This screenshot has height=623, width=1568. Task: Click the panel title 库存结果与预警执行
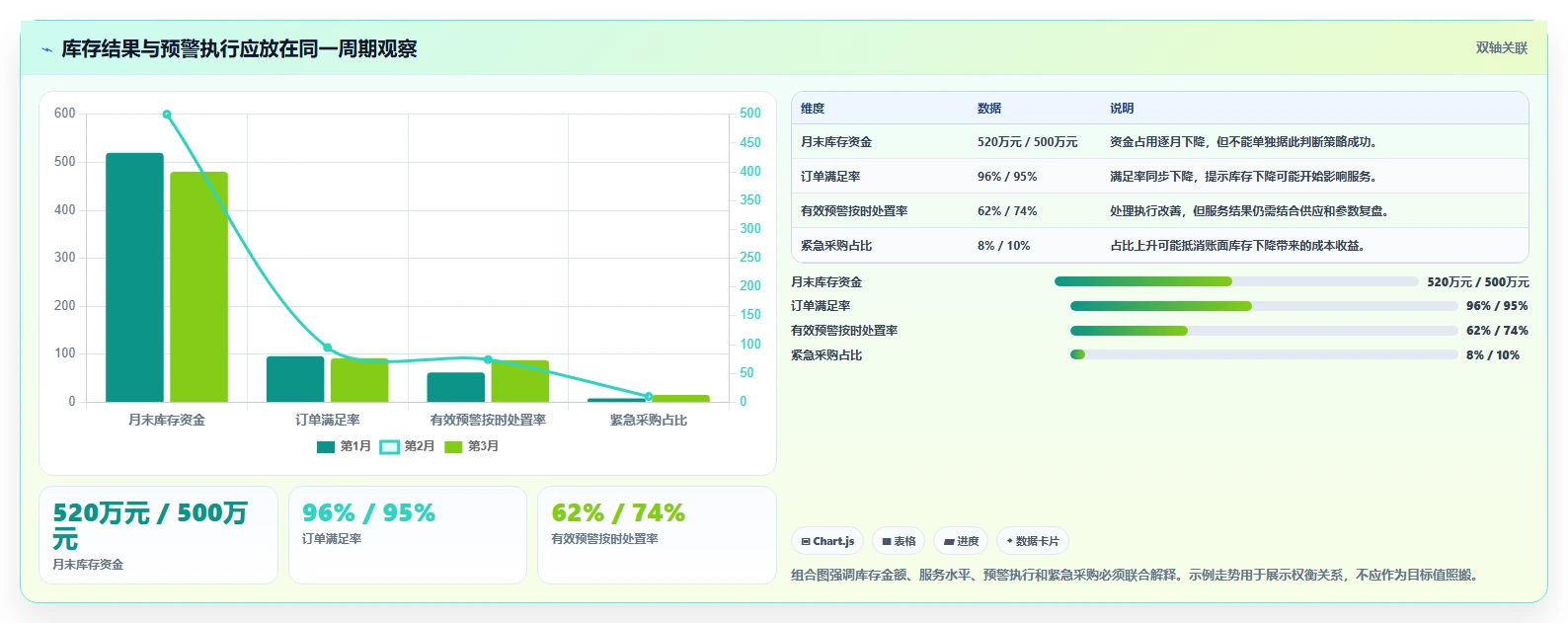[x=239, y=49]
